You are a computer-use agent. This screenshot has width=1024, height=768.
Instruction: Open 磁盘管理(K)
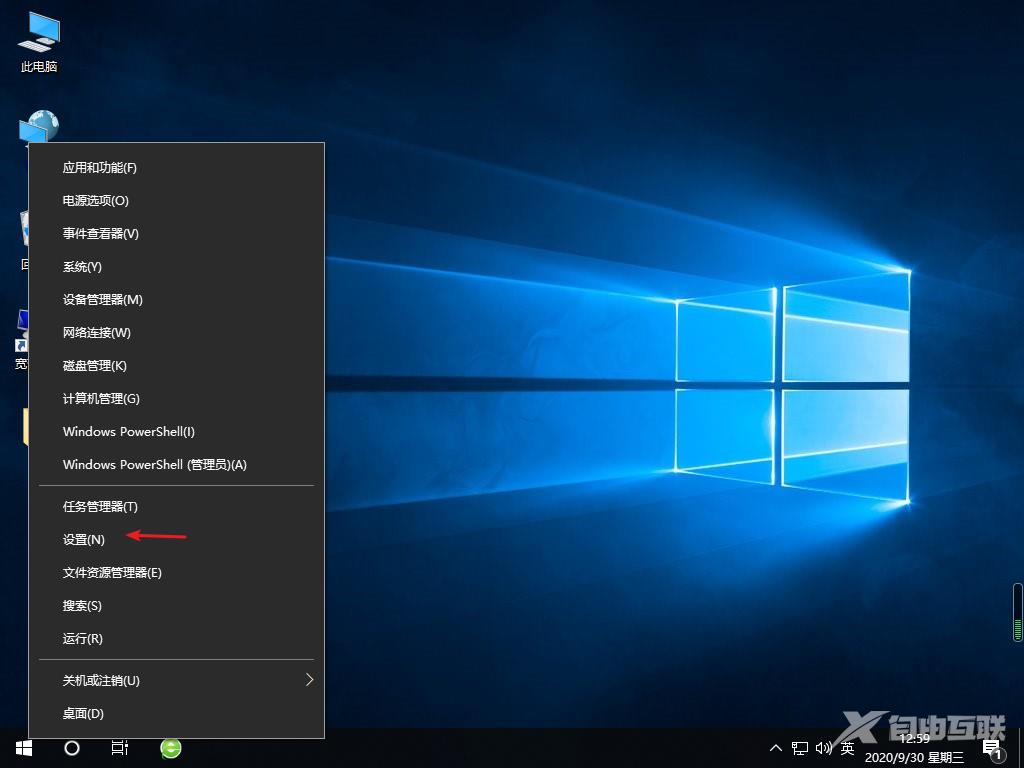176,366
